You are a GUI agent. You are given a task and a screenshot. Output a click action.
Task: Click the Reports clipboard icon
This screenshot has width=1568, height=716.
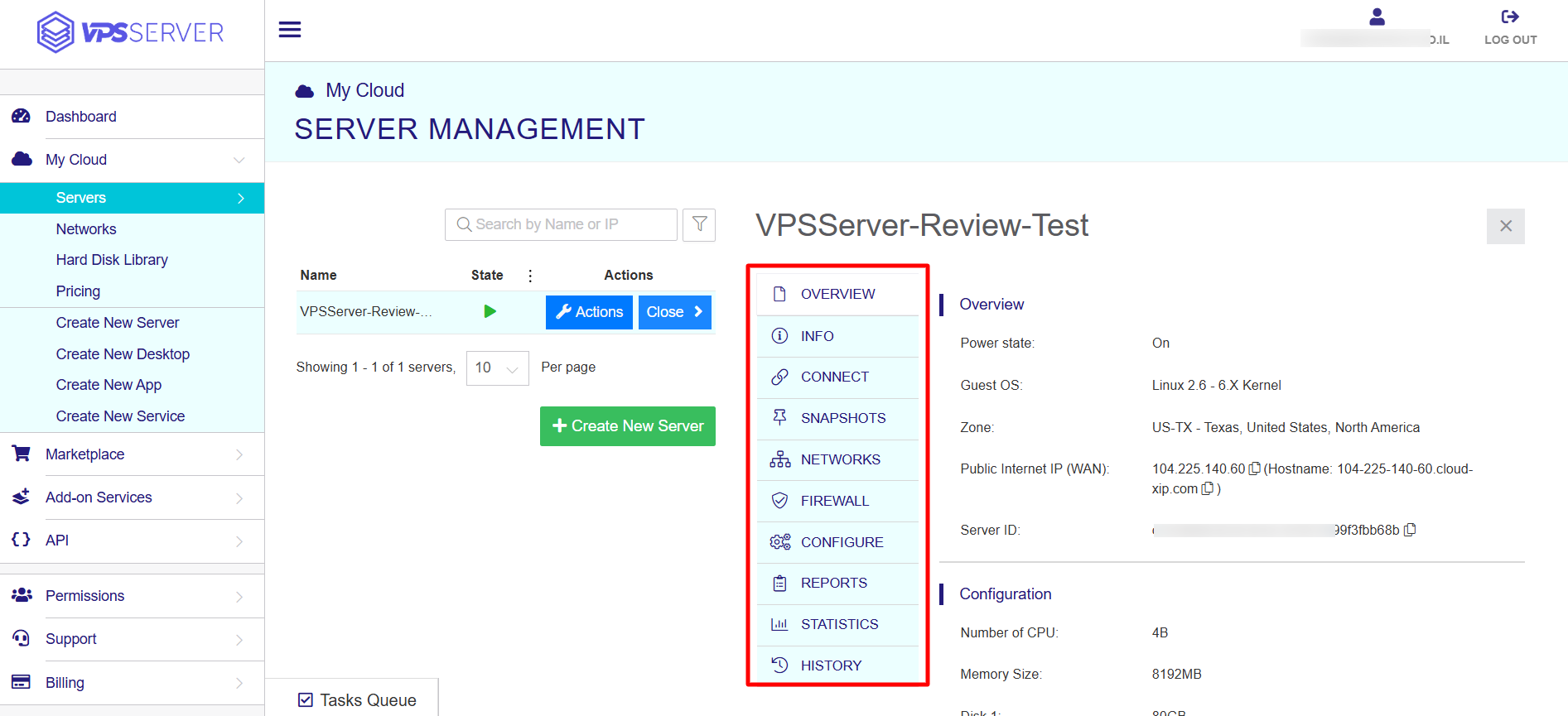tap(779, 583)
